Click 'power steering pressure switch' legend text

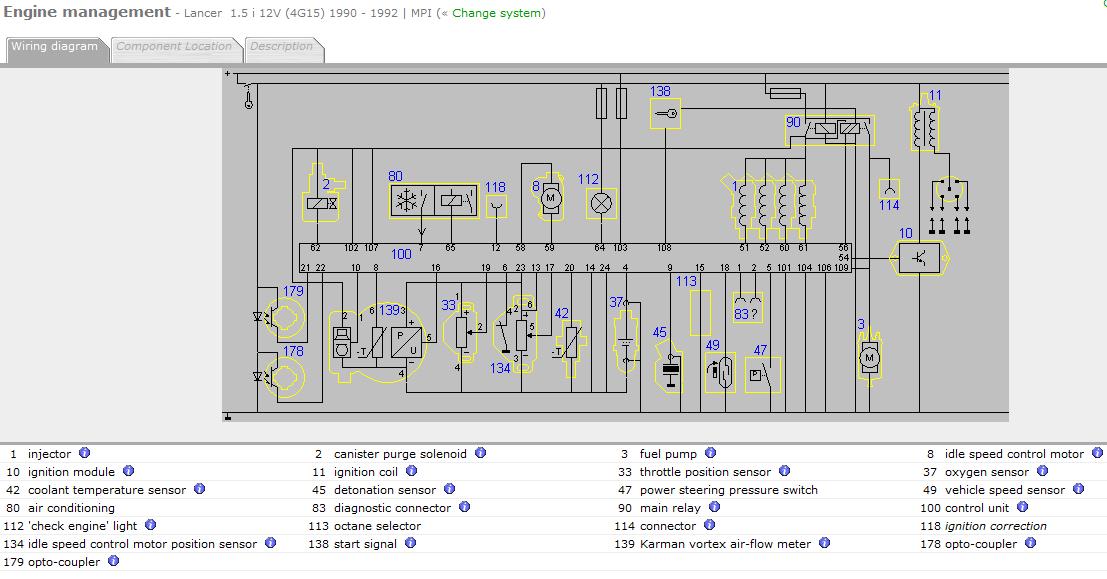729,489
